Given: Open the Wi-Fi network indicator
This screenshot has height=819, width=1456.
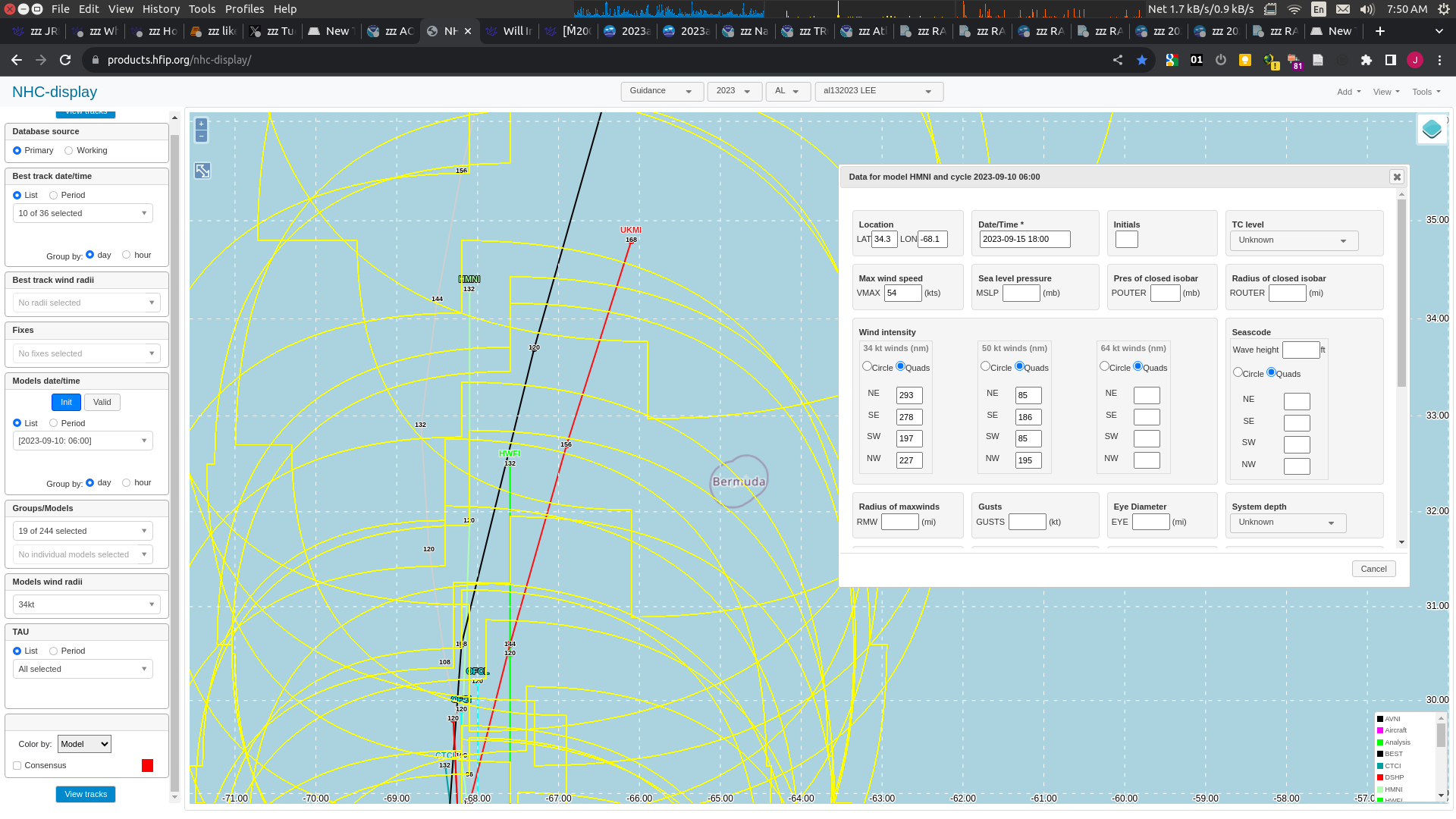Looking at the screenshot, I should coord(1294,9).
